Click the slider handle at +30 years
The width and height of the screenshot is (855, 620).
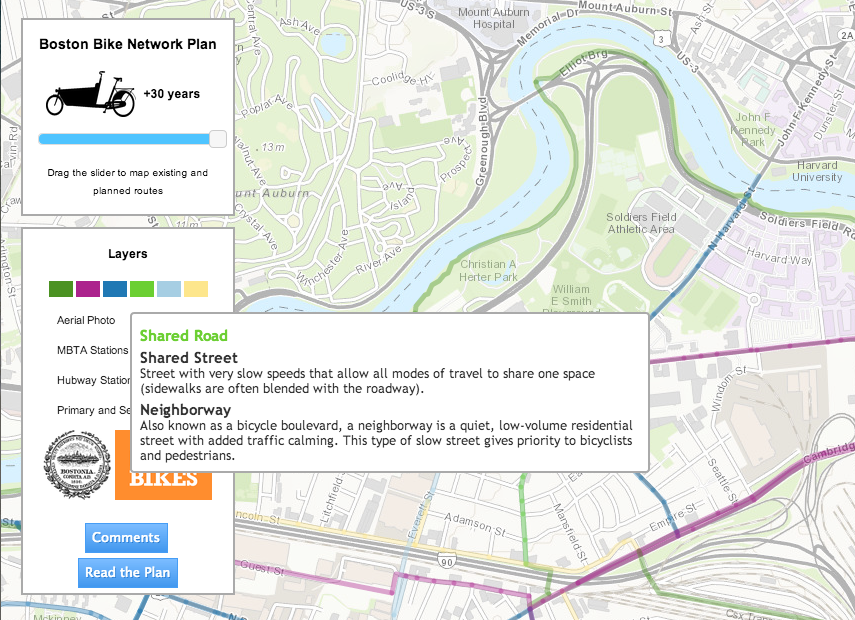218,139
